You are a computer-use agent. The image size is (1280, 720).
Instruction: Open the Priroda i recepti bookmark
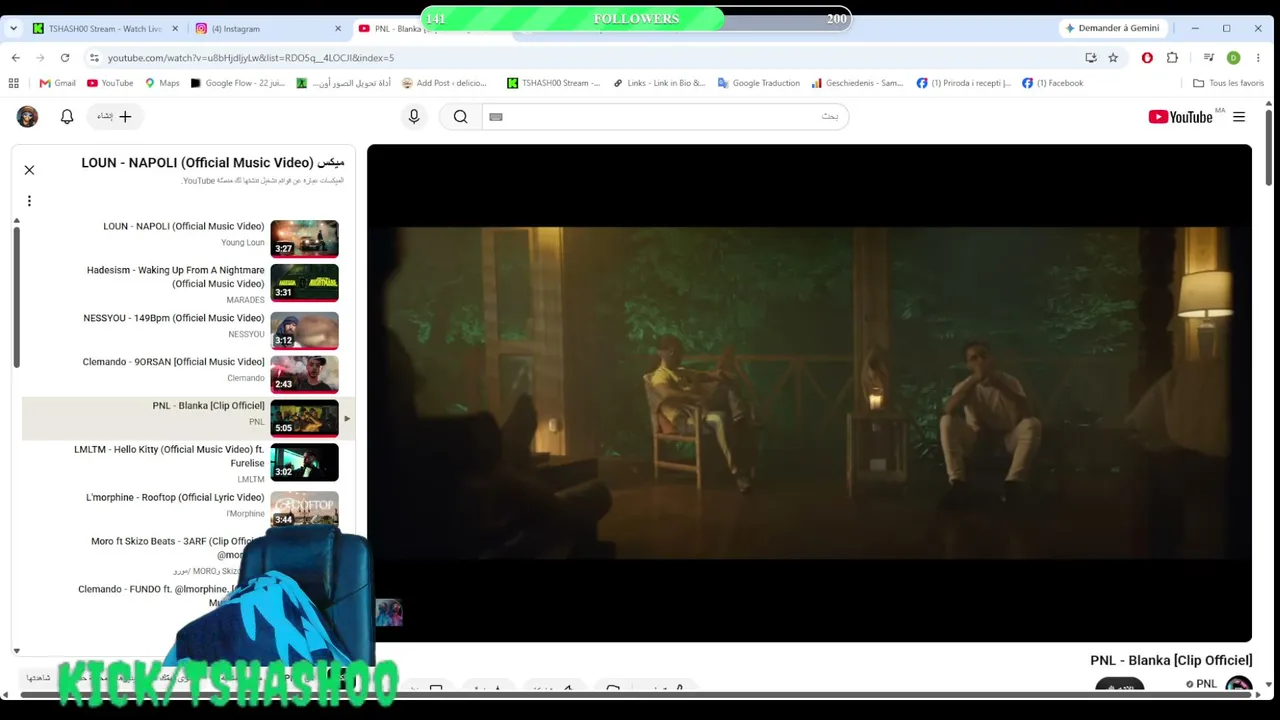[964, 83]
